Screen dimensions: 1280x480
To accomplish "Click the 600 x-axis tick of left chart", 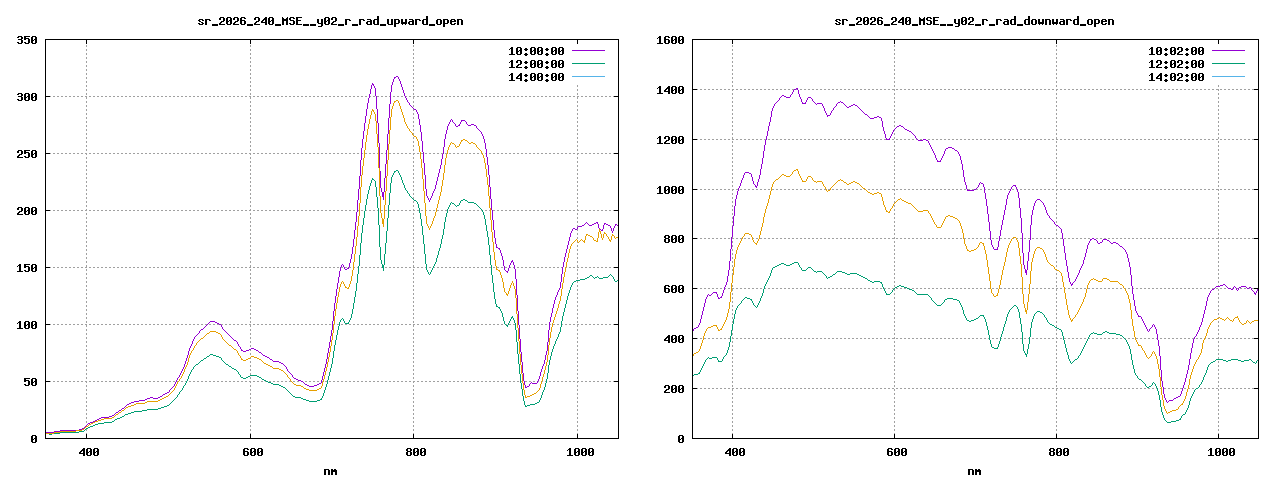I will [x=250, y=453].
